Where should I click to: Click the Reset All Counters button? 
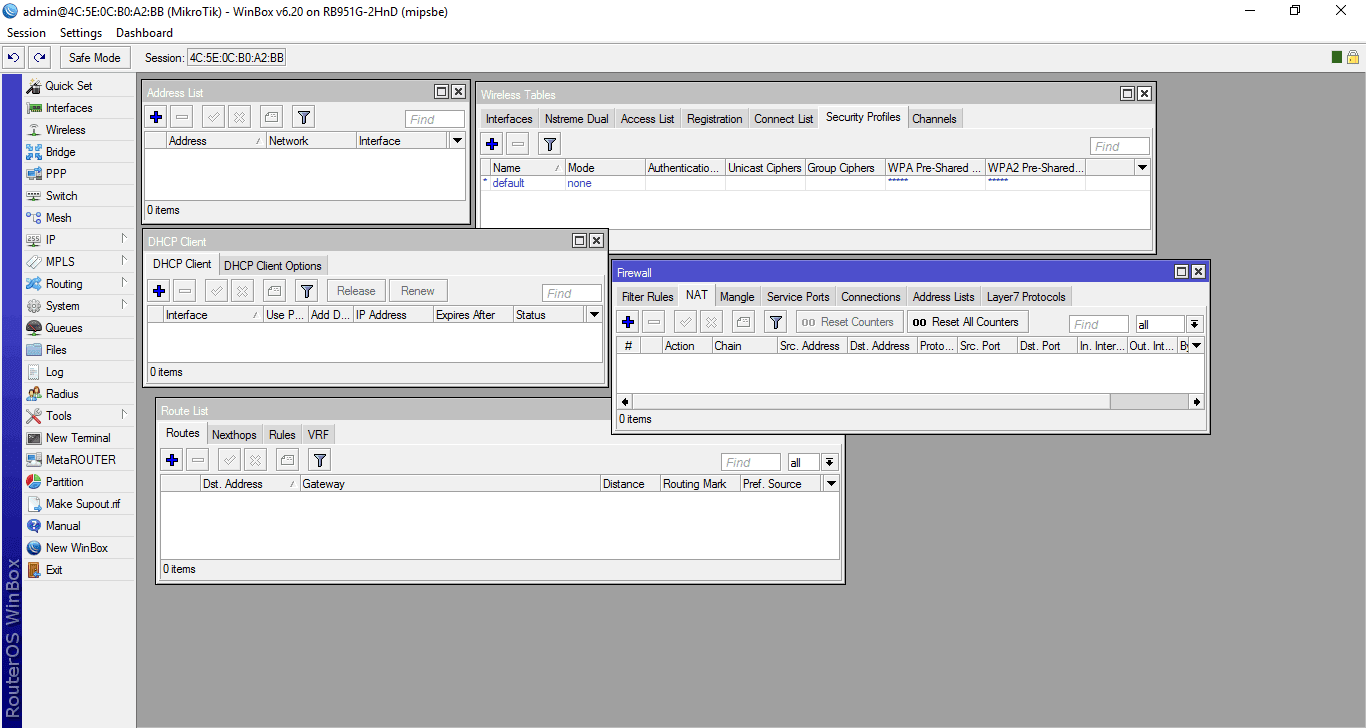point(966,321)
